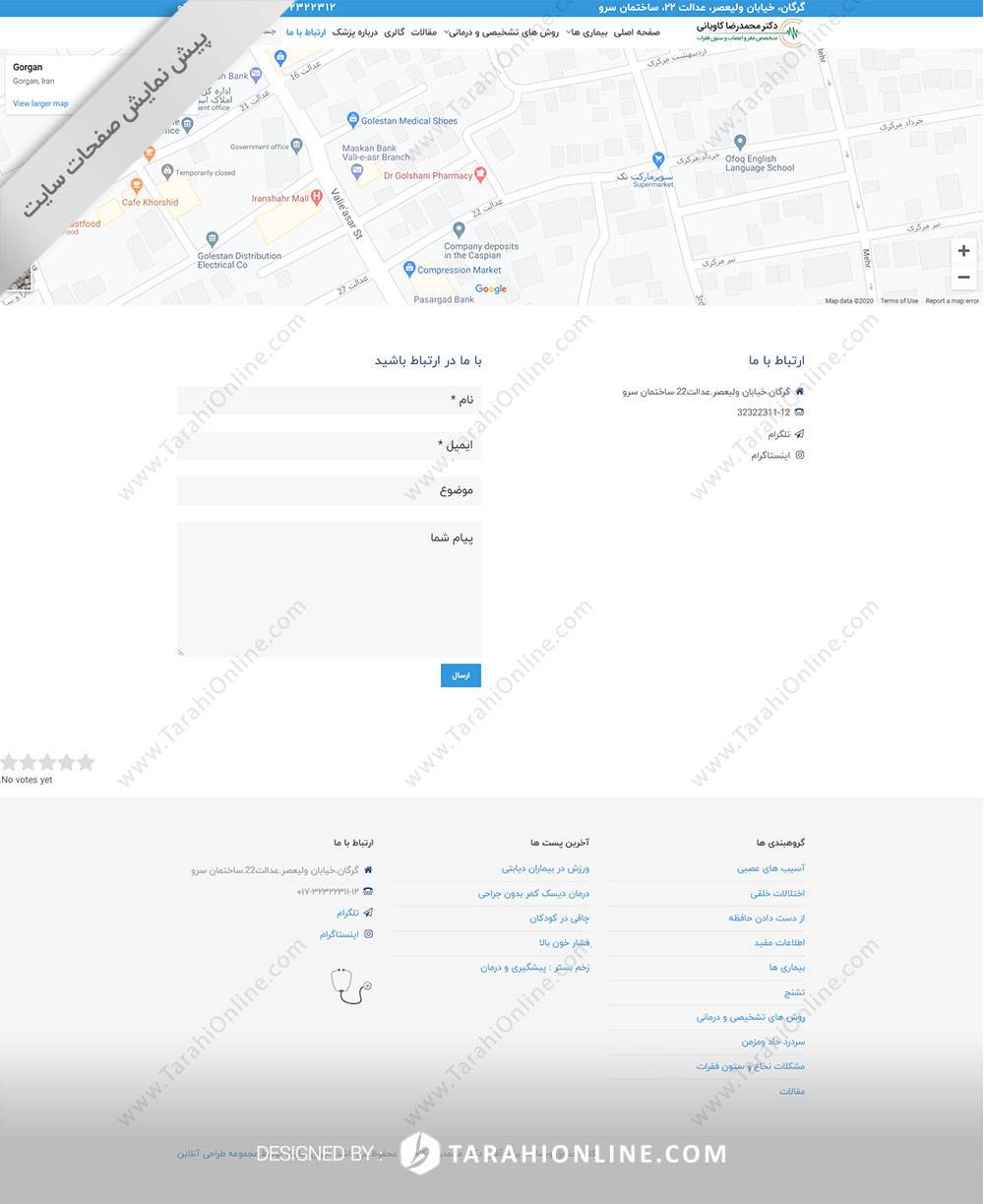Click the Cafe Khorshid map marker
The width and height of the screenshot is (984, 1204).
tap(137, 185)
